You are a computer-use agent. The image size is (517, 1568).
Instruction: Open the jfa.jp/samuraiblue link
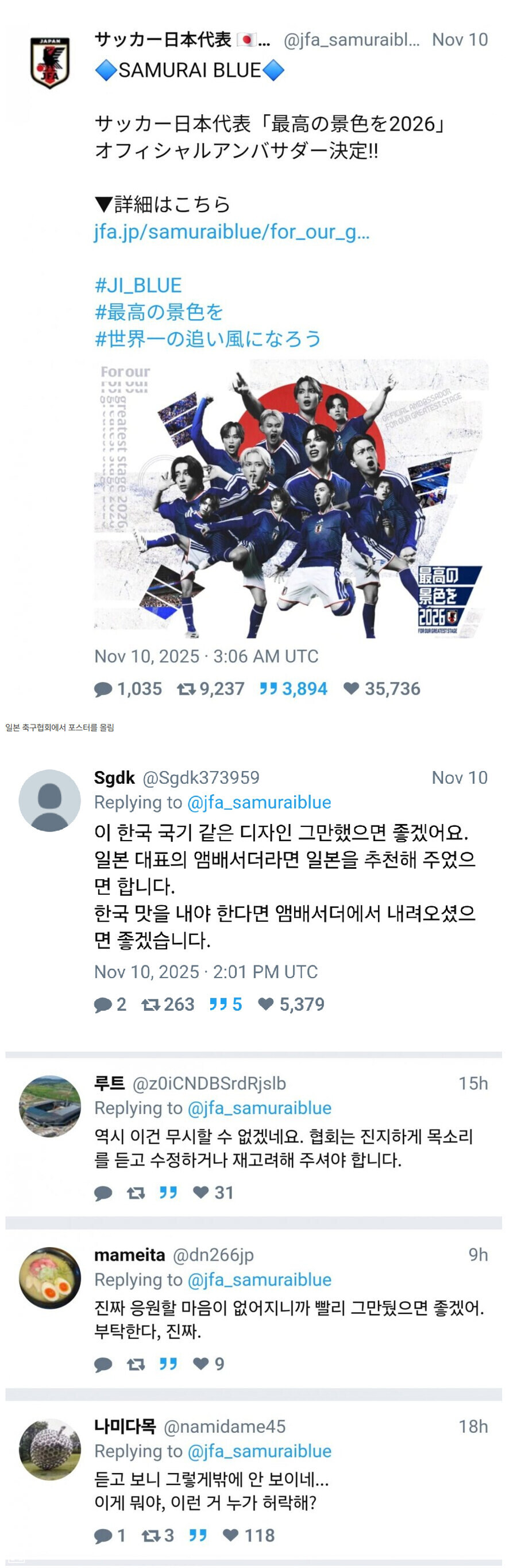click(x=232, y=232)
